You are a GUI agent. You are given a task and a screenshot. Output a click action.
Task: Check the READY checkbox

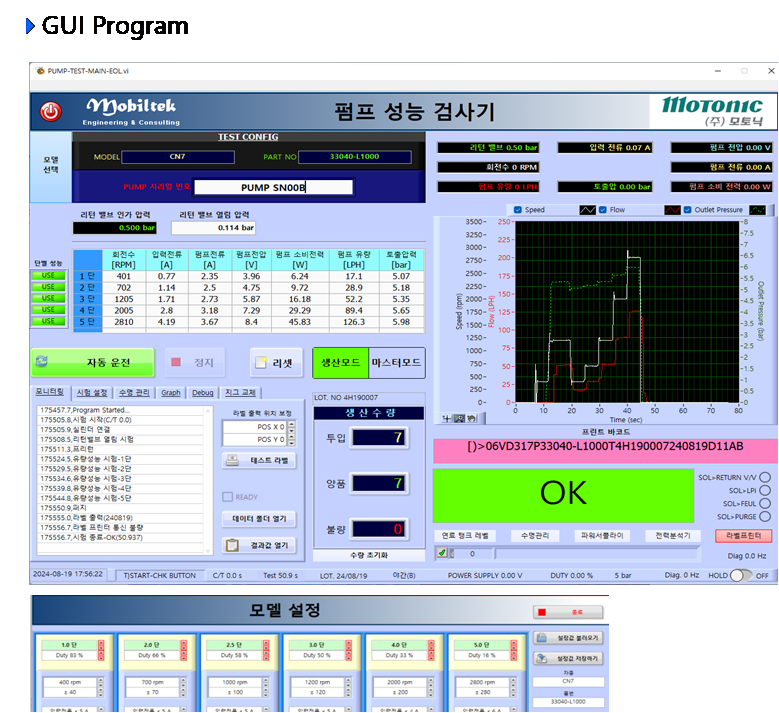click(228, 497)
